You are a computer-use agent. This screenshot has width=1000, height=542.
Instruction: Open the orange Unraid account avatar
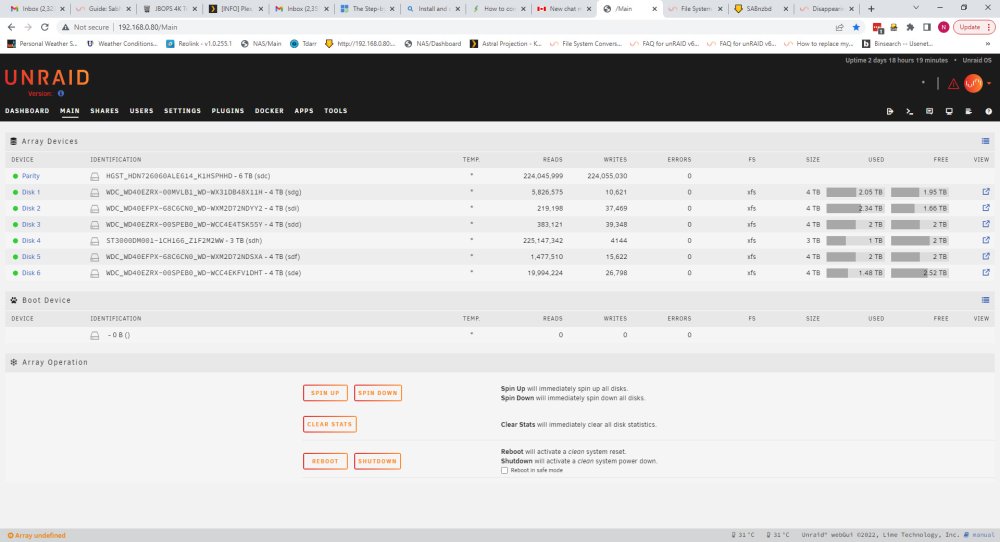tap(973, 83)
